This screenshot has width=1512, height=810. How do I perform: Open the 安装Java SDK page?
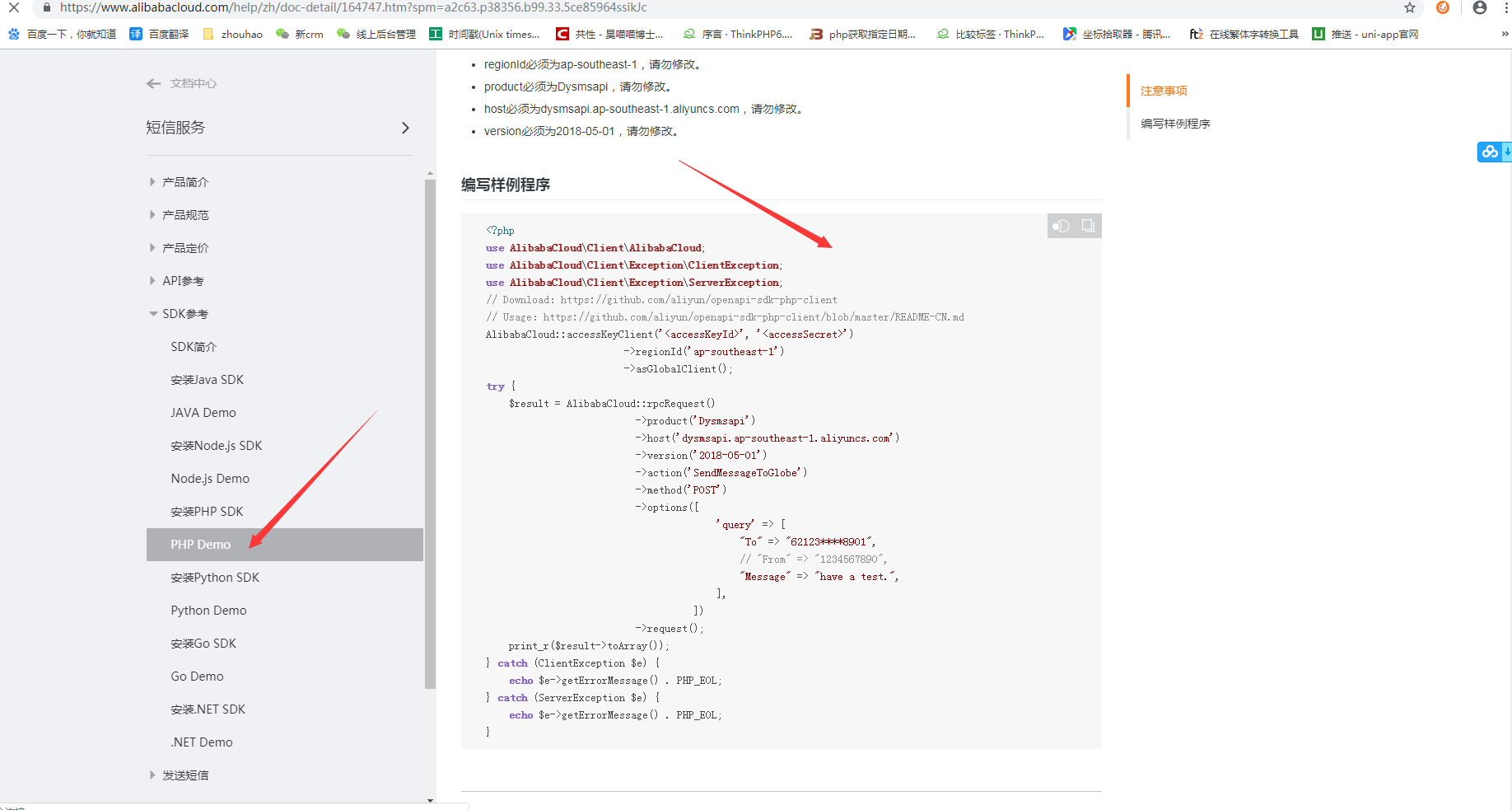click(x=207, y=380)
